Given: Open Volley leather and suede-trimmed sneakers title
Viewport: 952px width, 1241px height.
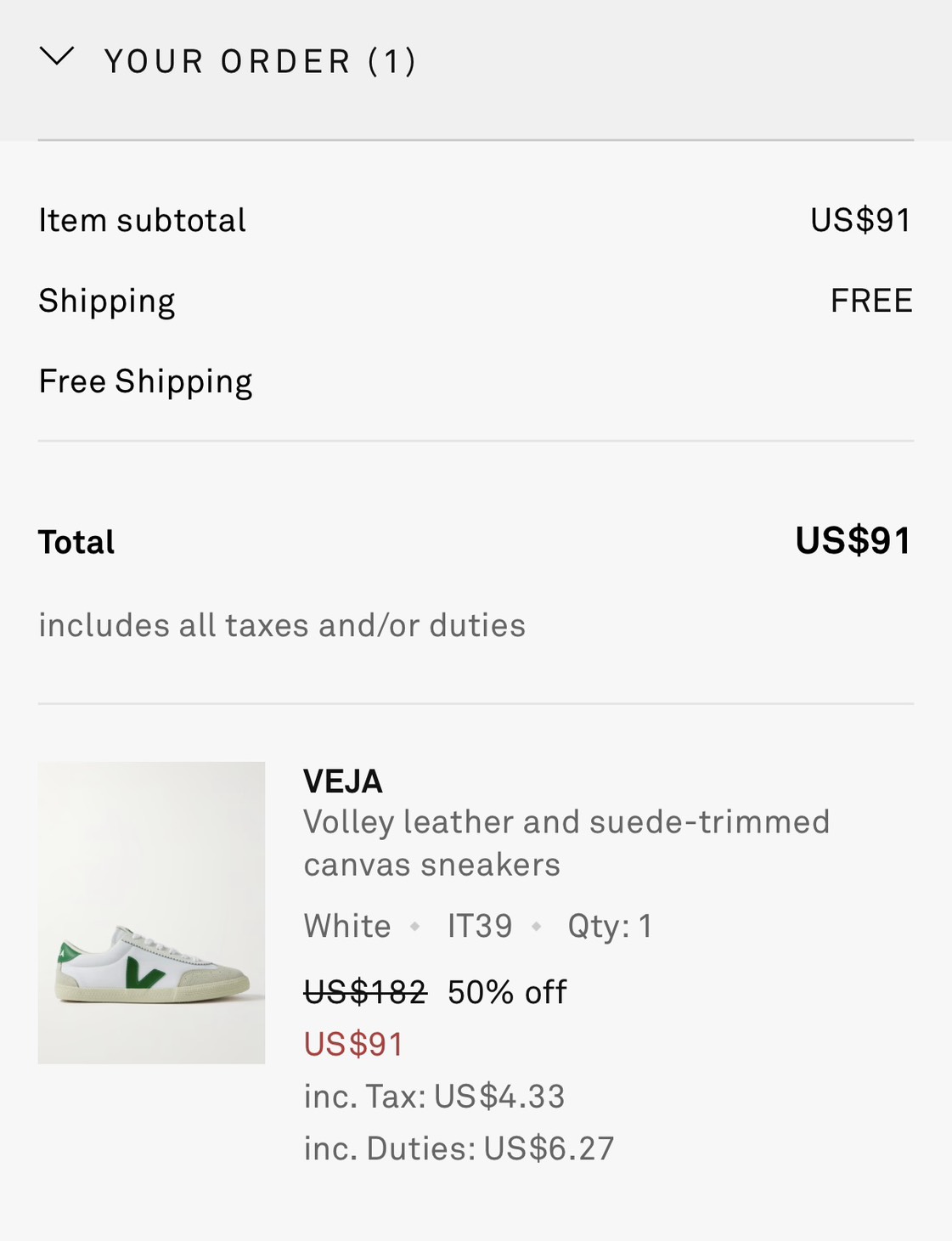Looking at the screenshot, I should tap(566, 843).
